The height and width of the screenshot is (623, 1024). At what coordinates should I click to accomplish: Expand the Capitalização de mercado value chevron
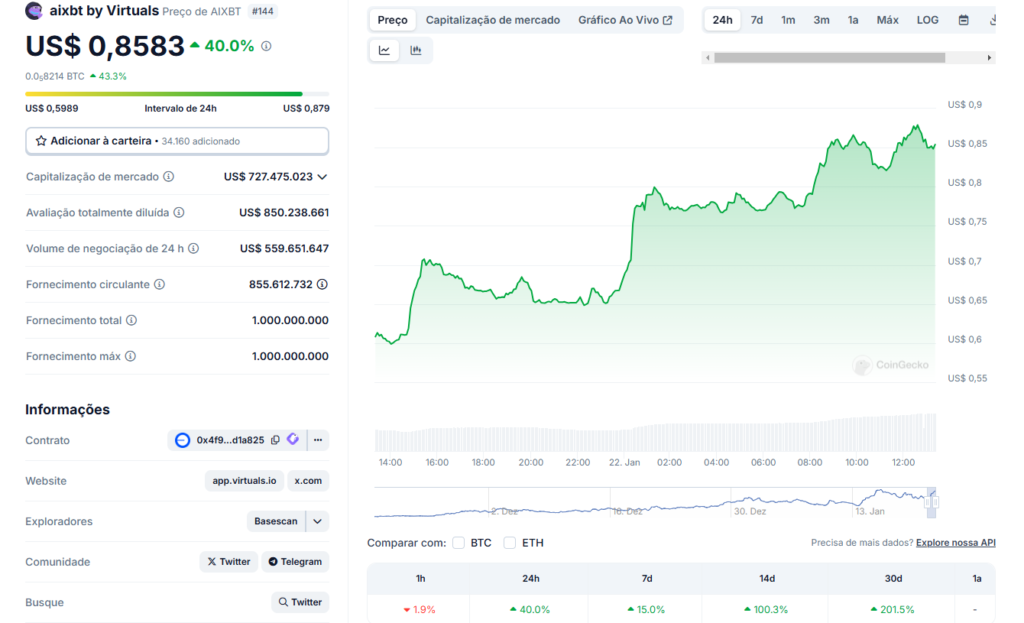click(x=322, y=177)
